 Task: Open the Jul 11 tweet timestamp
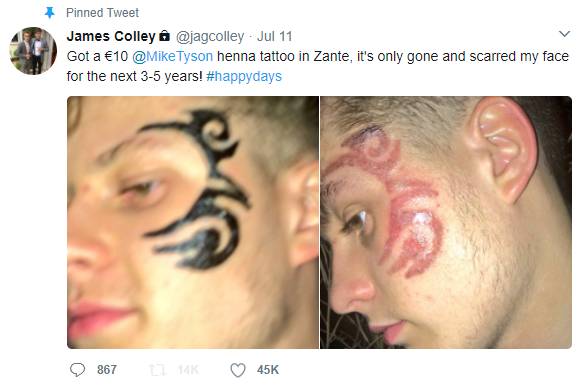pyautogui.click(x=275, y=36)
